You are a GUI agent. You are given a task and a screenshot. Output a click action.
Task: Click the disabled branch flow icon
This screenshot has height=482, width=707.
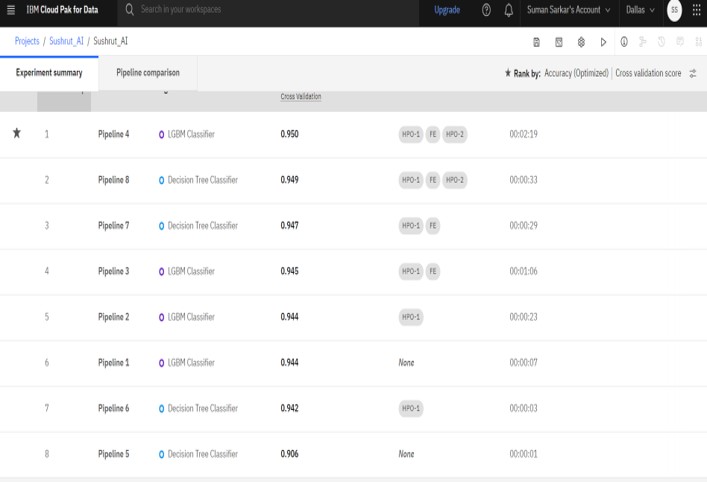643,42
